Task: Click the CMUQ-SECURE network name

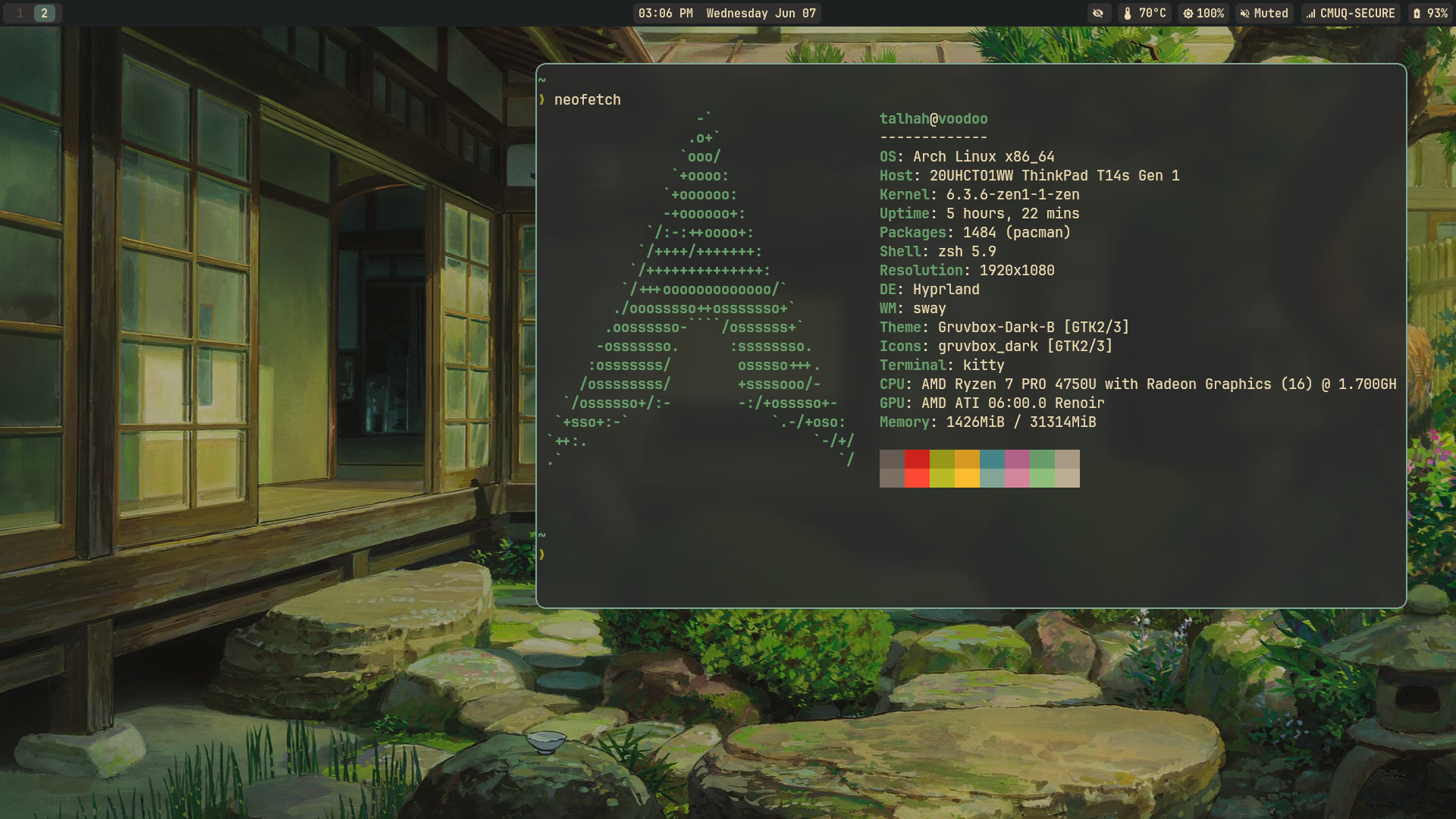Action: click(x=1357, y=13)
